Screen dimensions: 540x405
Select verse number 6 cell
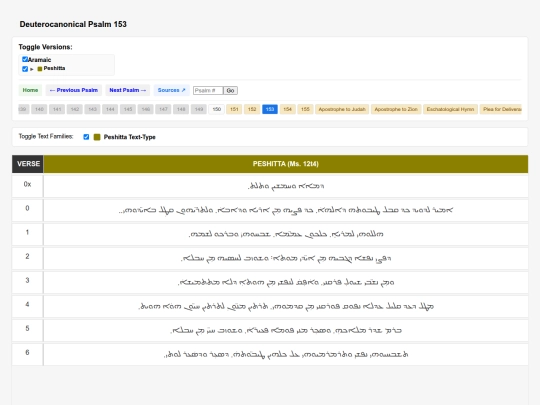point(28,354)
